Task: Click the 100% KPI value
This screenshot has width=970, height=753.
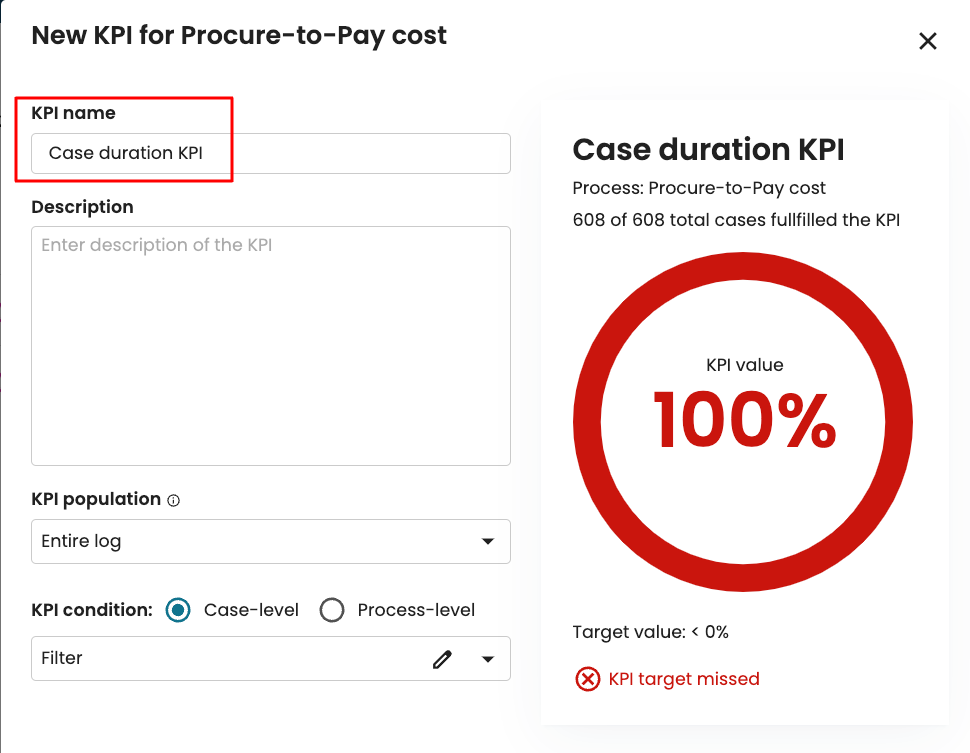Action: click(744, 420)
